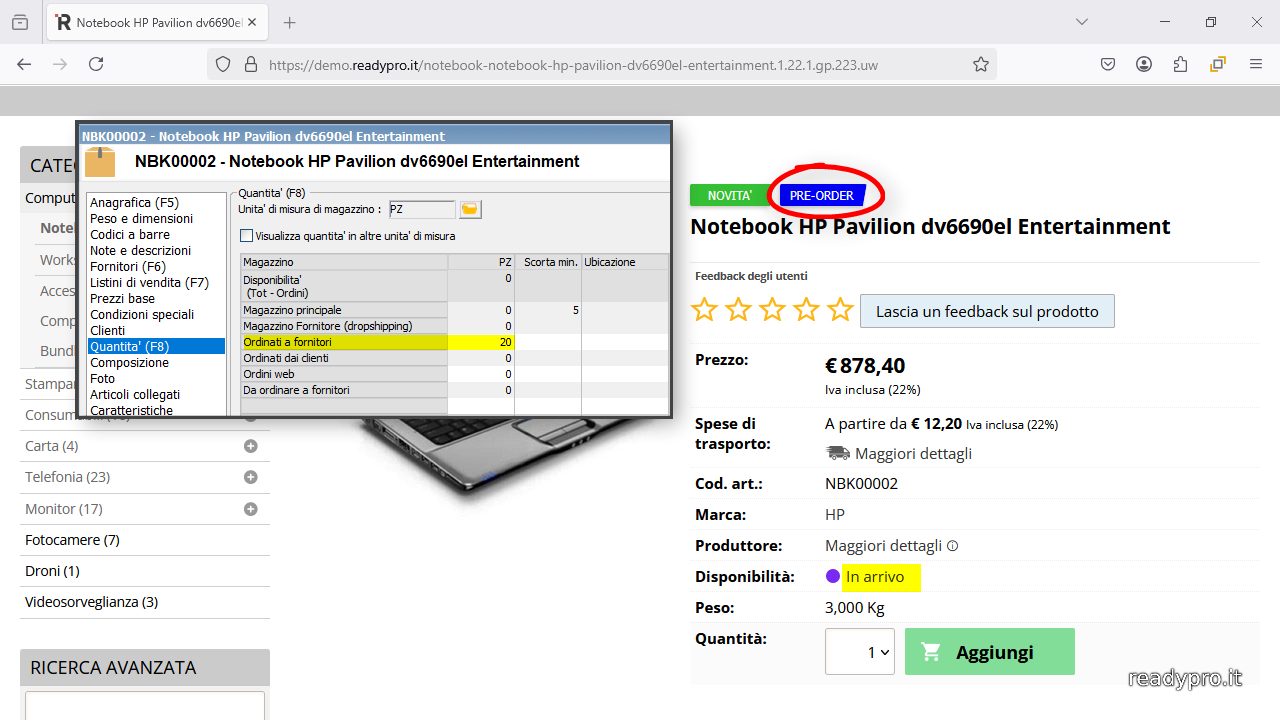Select the Magazzino principale row
The width and height of the screenshot is (1280, 720).
point(455,310)
